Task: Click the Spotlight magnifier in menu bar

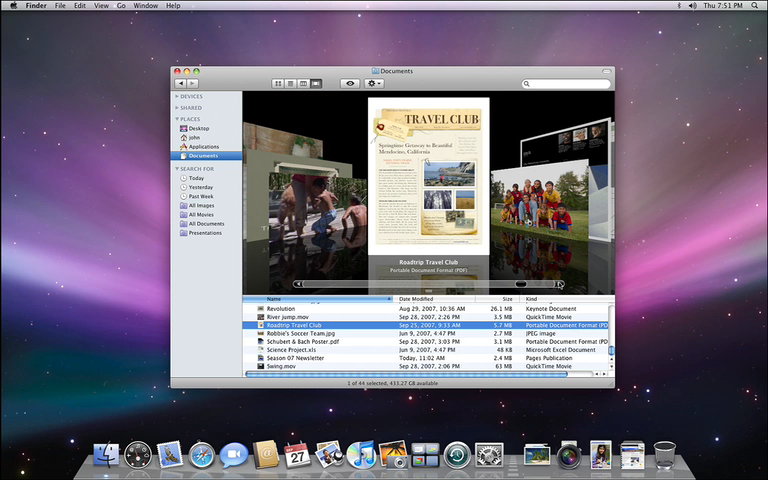Action: click(x=755, y=5)
